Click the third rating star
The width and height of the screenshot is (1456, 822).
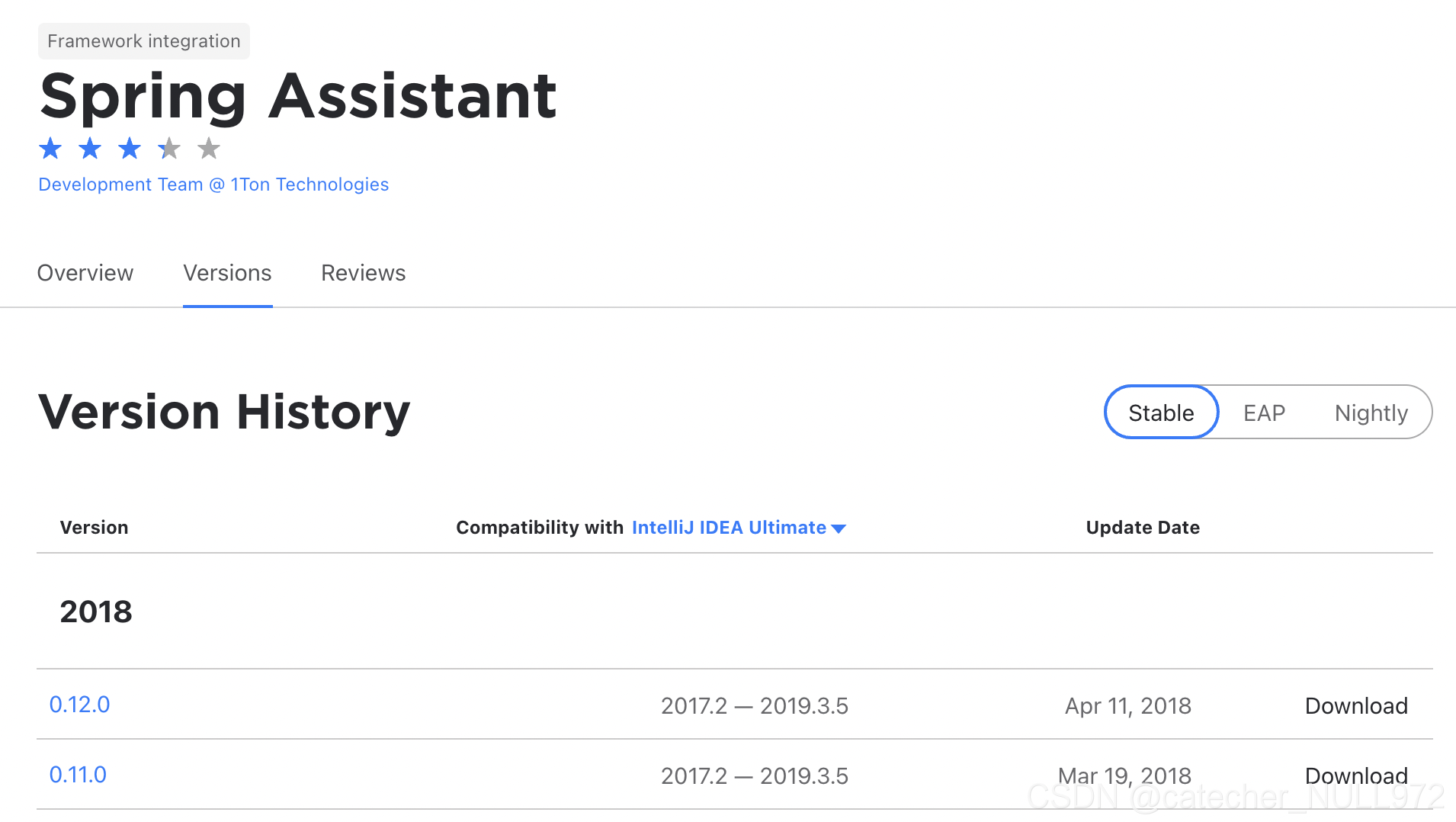click(130, 148)
